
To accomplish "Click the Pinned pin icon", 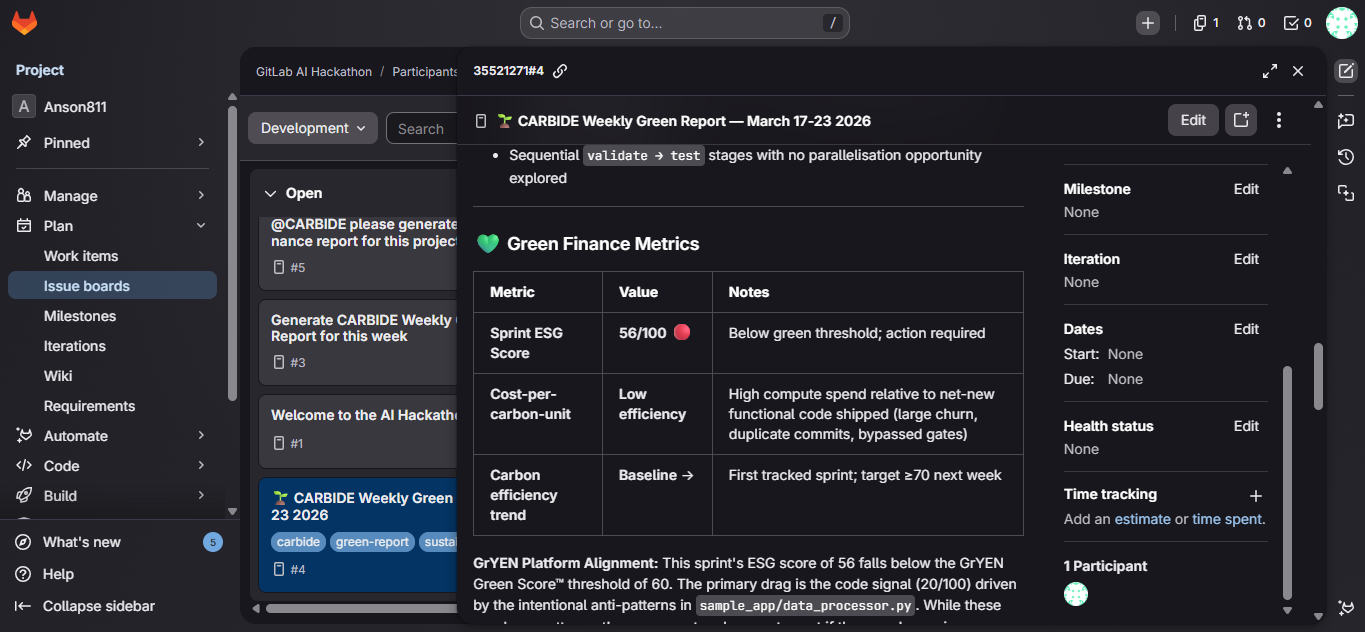I will coord(24,143).
